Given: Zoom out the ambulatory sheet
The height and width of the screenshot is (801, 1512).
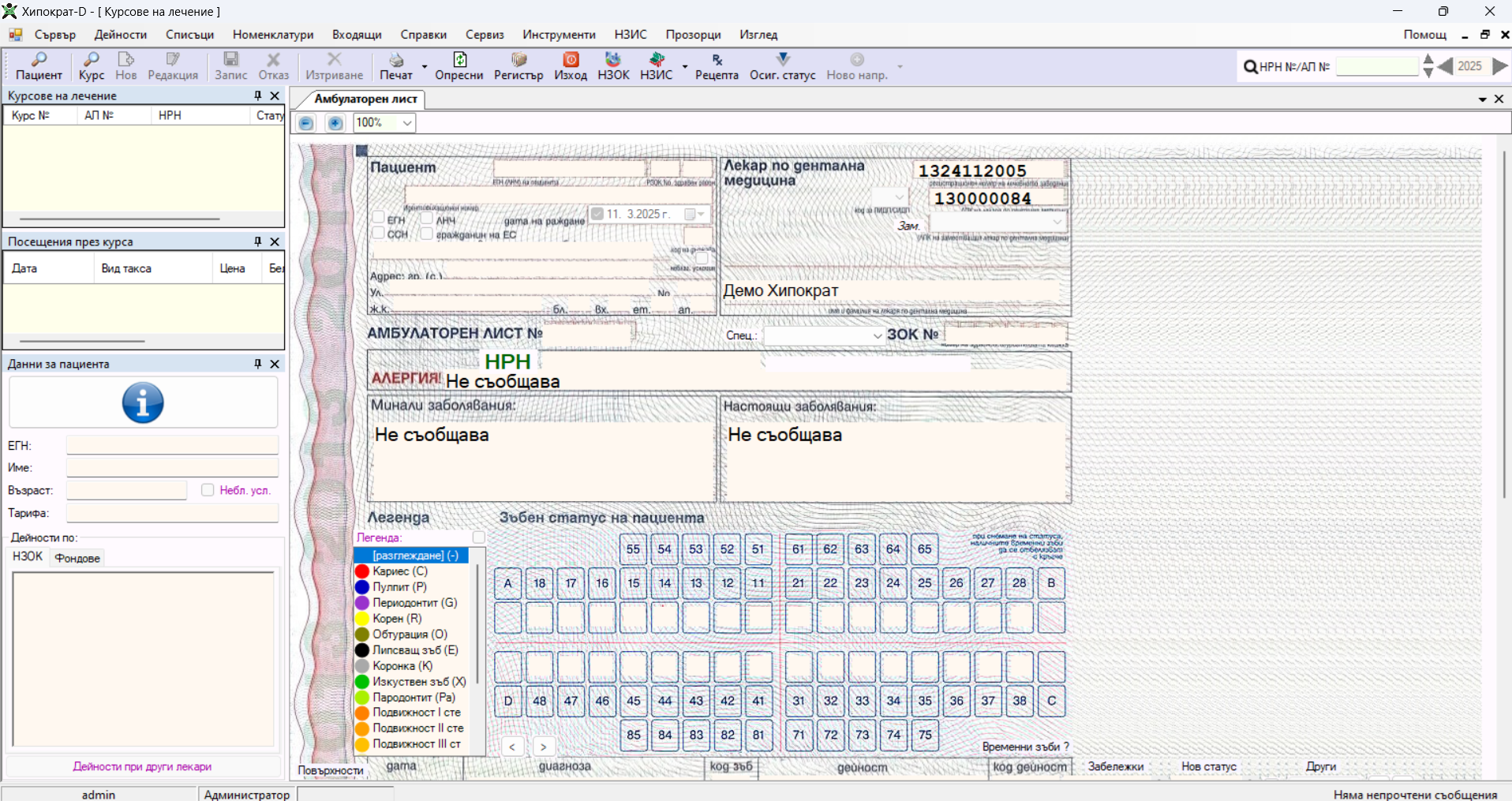Looking at the screenshot, I should (306, 123).
